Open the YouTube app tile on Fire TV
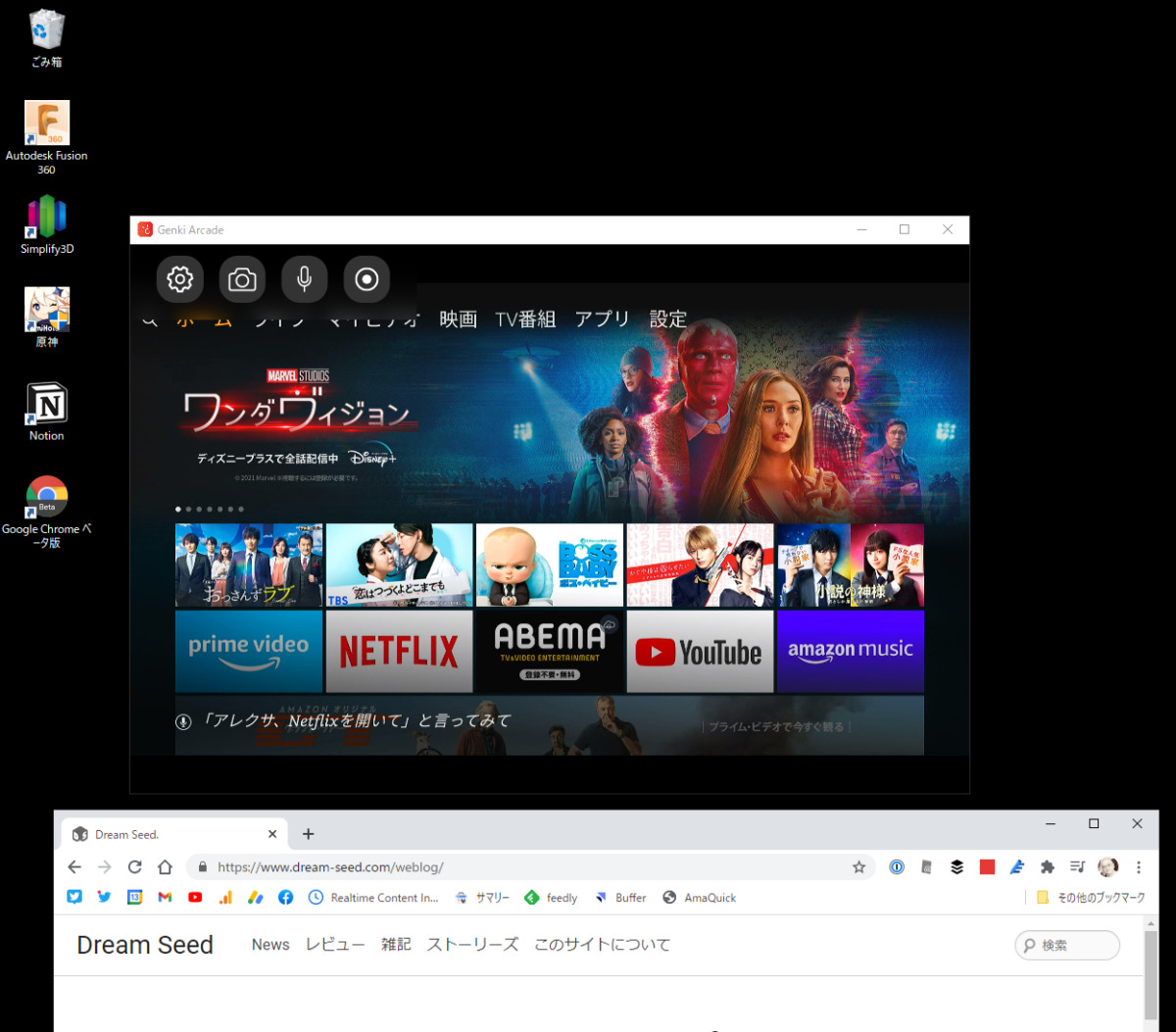Screen dimensions: 1176x1032 click(x=700, y=652)
